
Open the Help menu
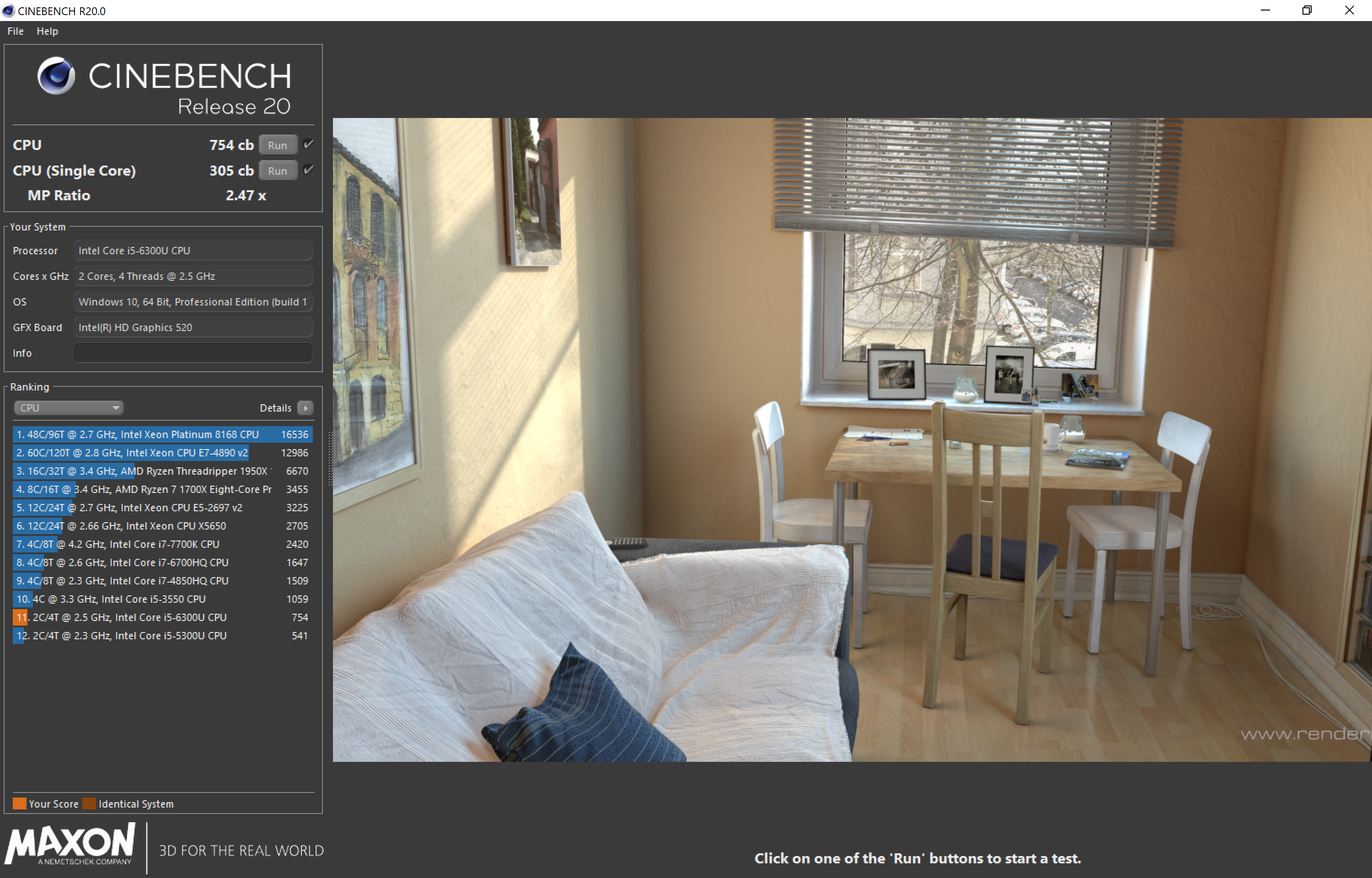coord(47,32)
